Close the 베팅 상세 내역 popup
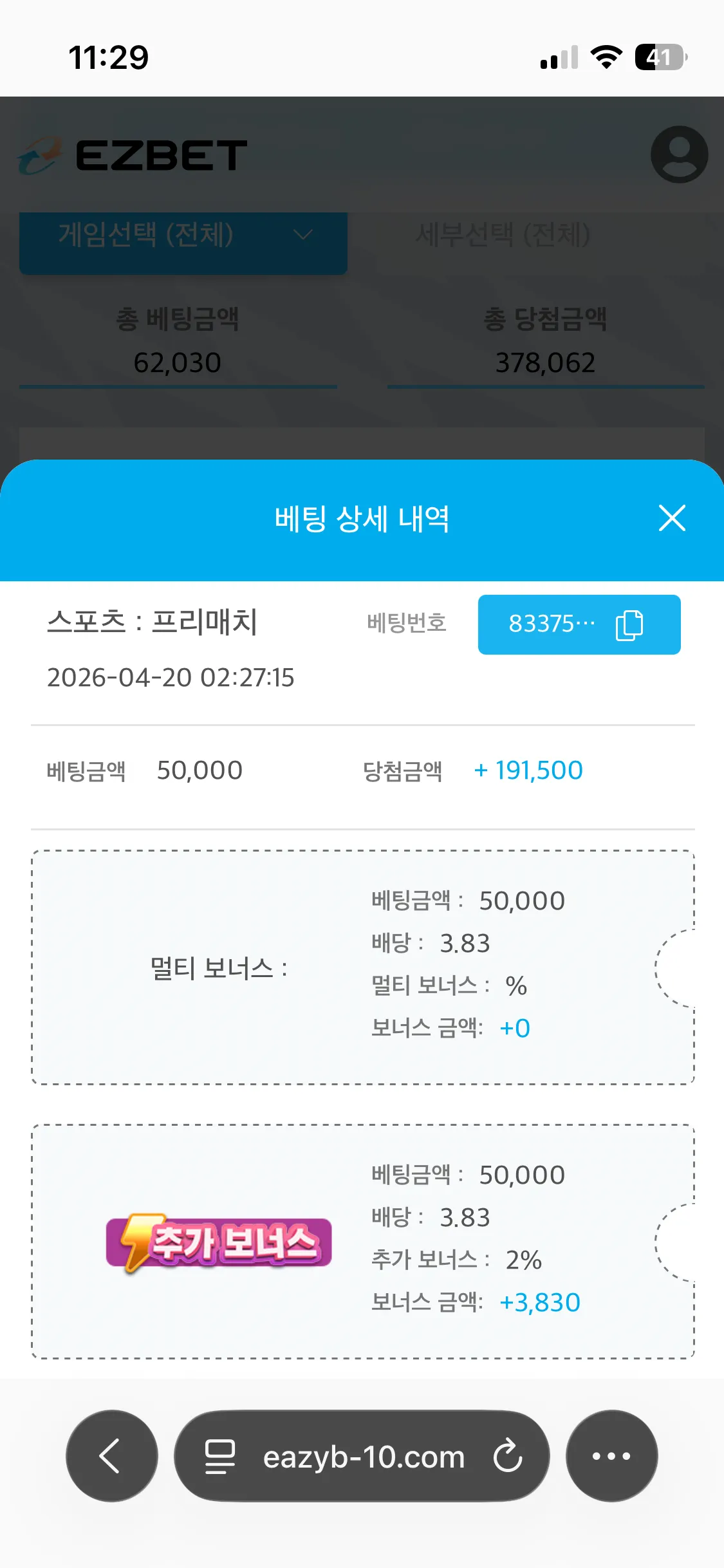Screen dimensions: 724x1568 pyautogui.click(x=672, y=518)
